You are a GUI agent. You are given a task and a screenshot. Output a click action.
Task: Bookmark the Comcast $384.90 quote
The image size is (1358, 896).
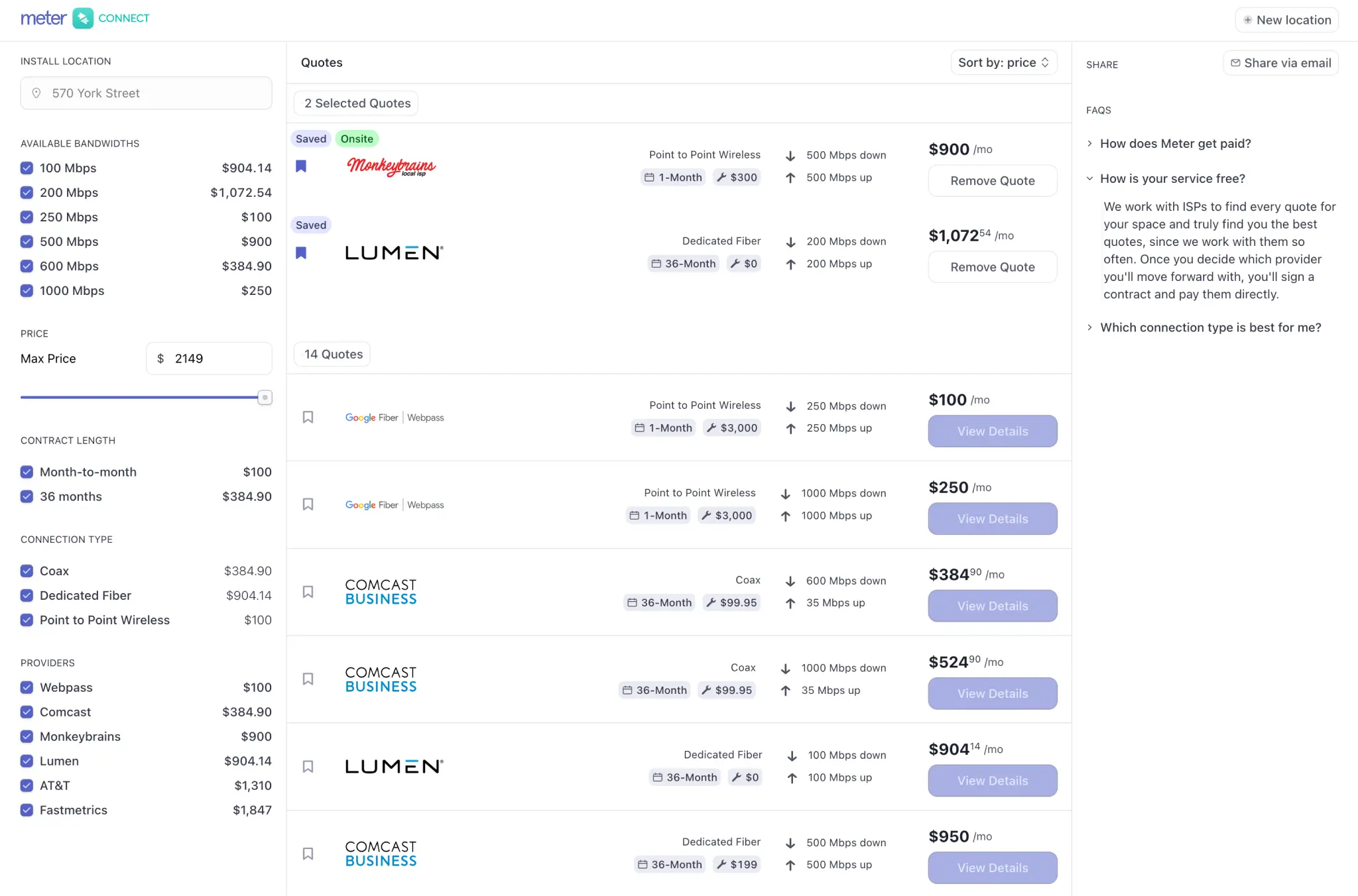308,592
